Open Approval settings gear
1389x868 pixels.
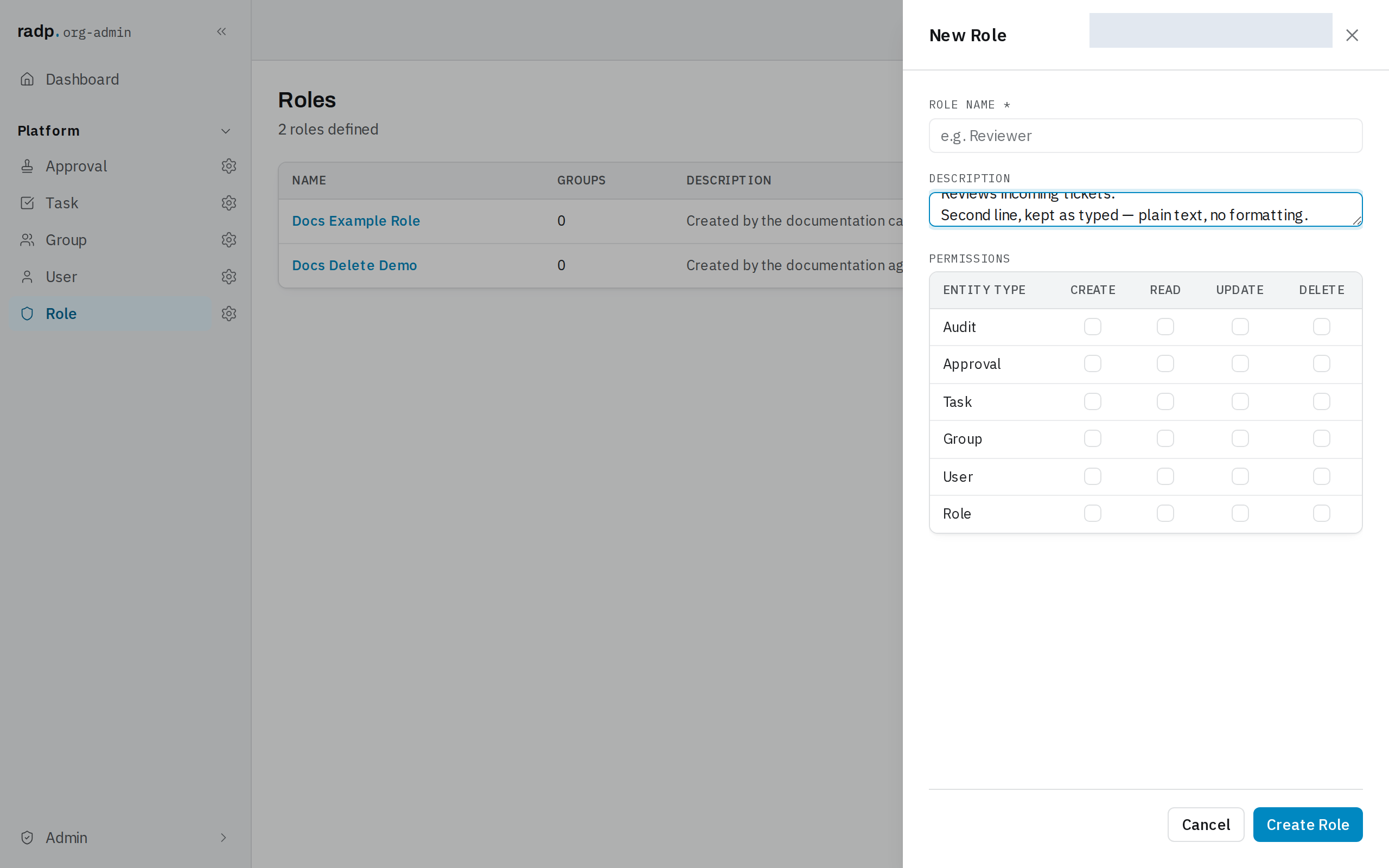(229, 166)
